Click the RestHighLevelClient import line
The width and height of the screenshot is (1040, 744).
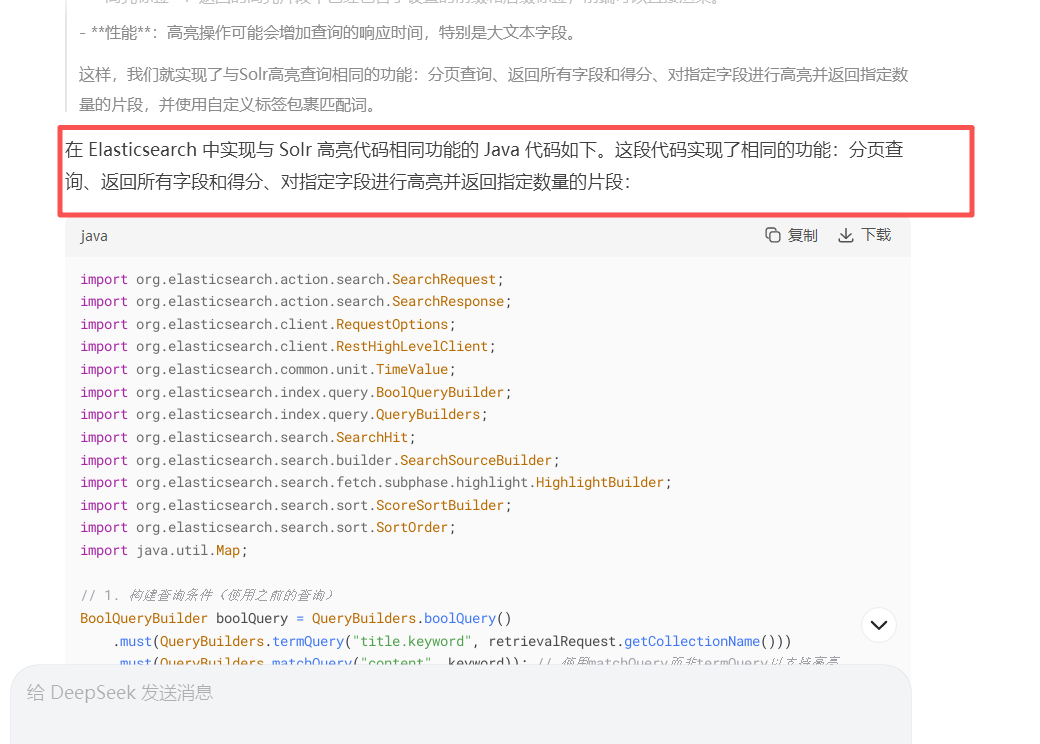288,347
